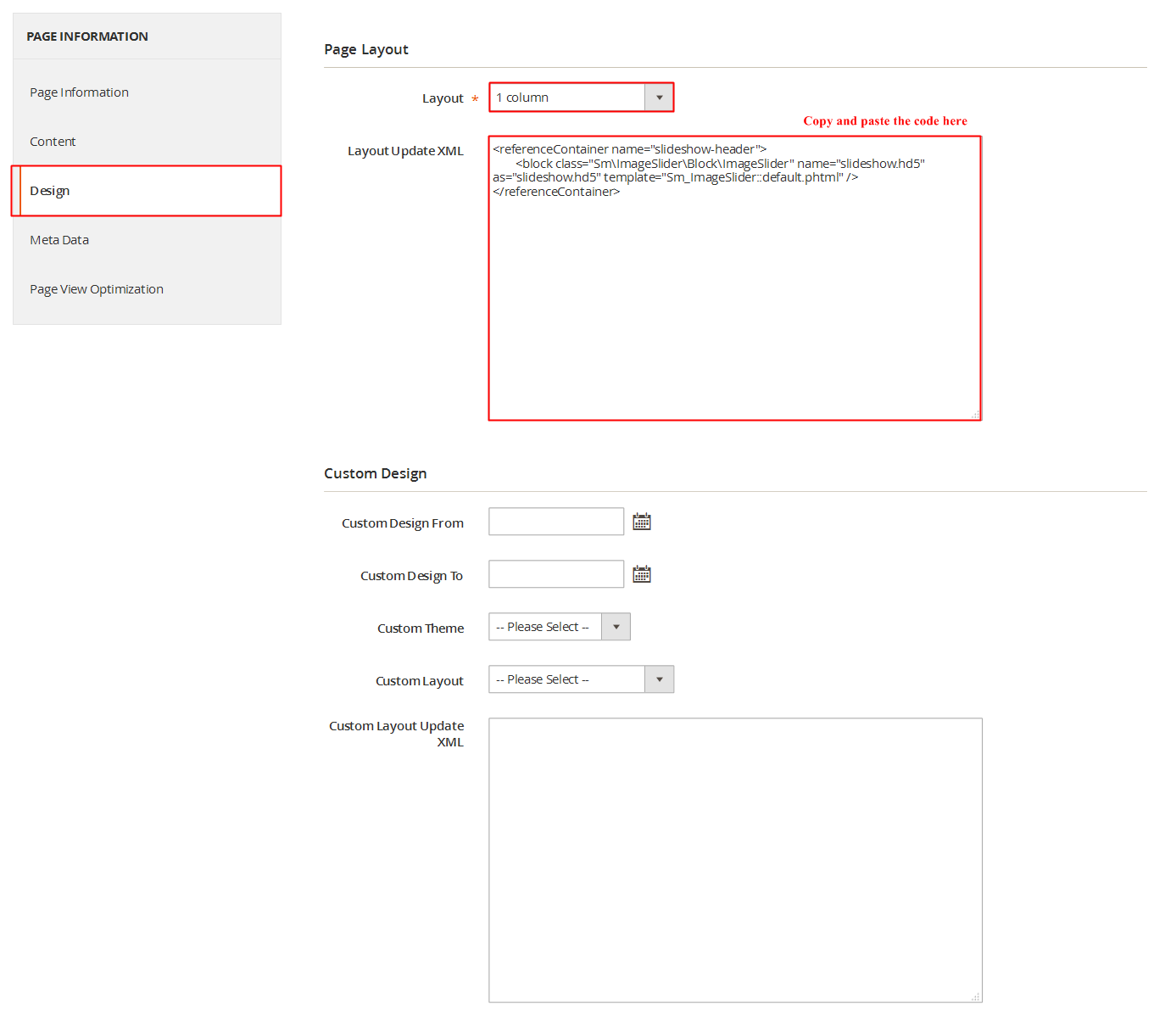The image size is (1176, 1028).
Task: Expand the Custom Theme select box
Action: [x=559, y=627]
